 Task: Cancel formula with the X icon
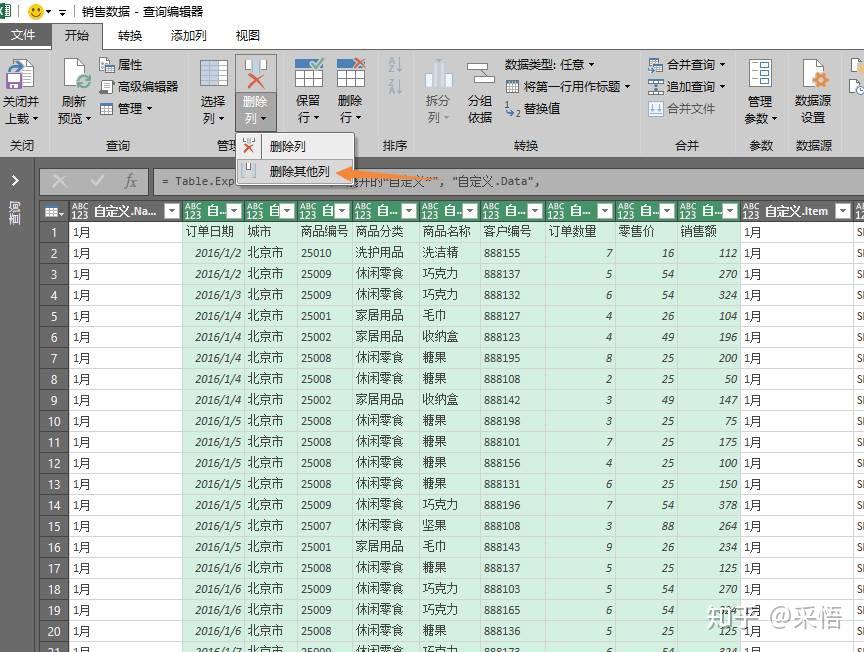click(x=59, y=181)
